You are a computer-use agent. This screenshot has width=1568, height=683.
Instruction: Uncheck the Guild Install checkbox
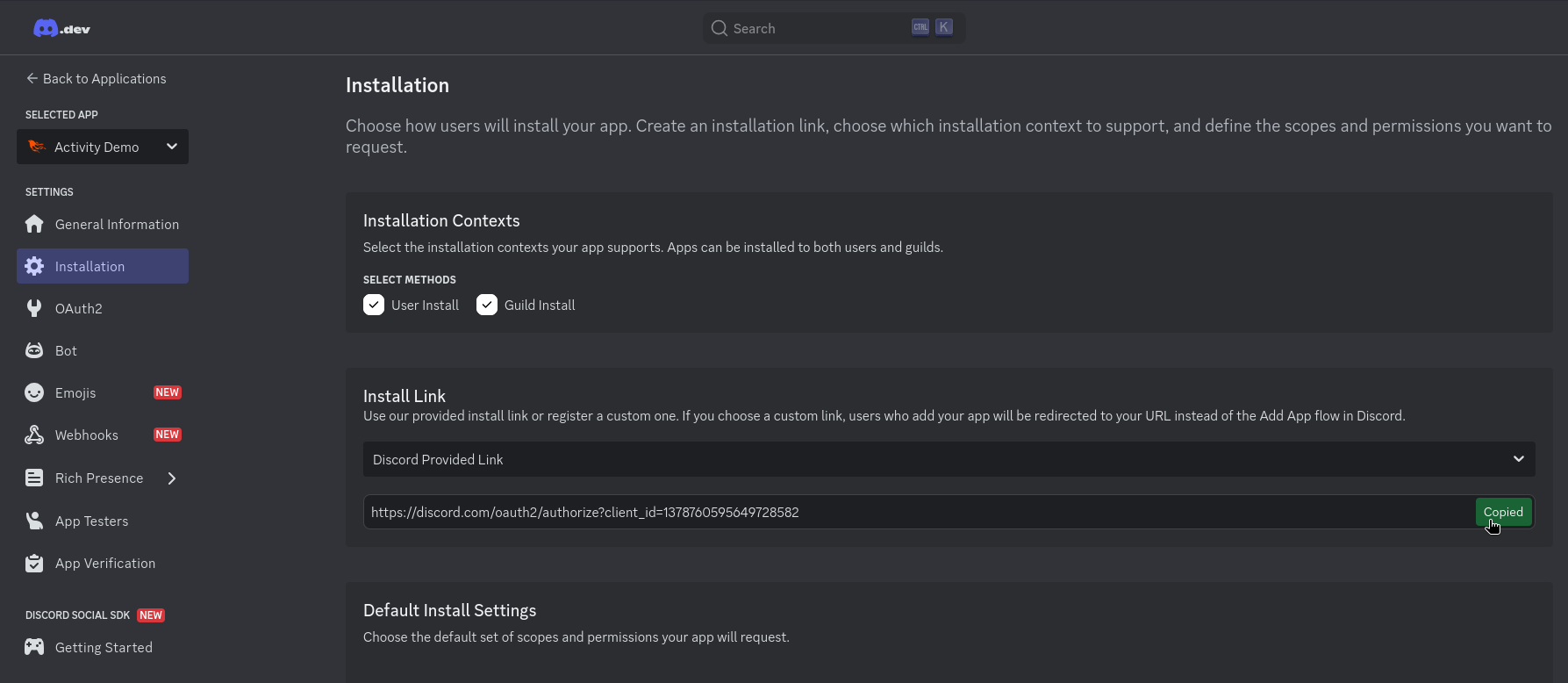coord(487,305)
